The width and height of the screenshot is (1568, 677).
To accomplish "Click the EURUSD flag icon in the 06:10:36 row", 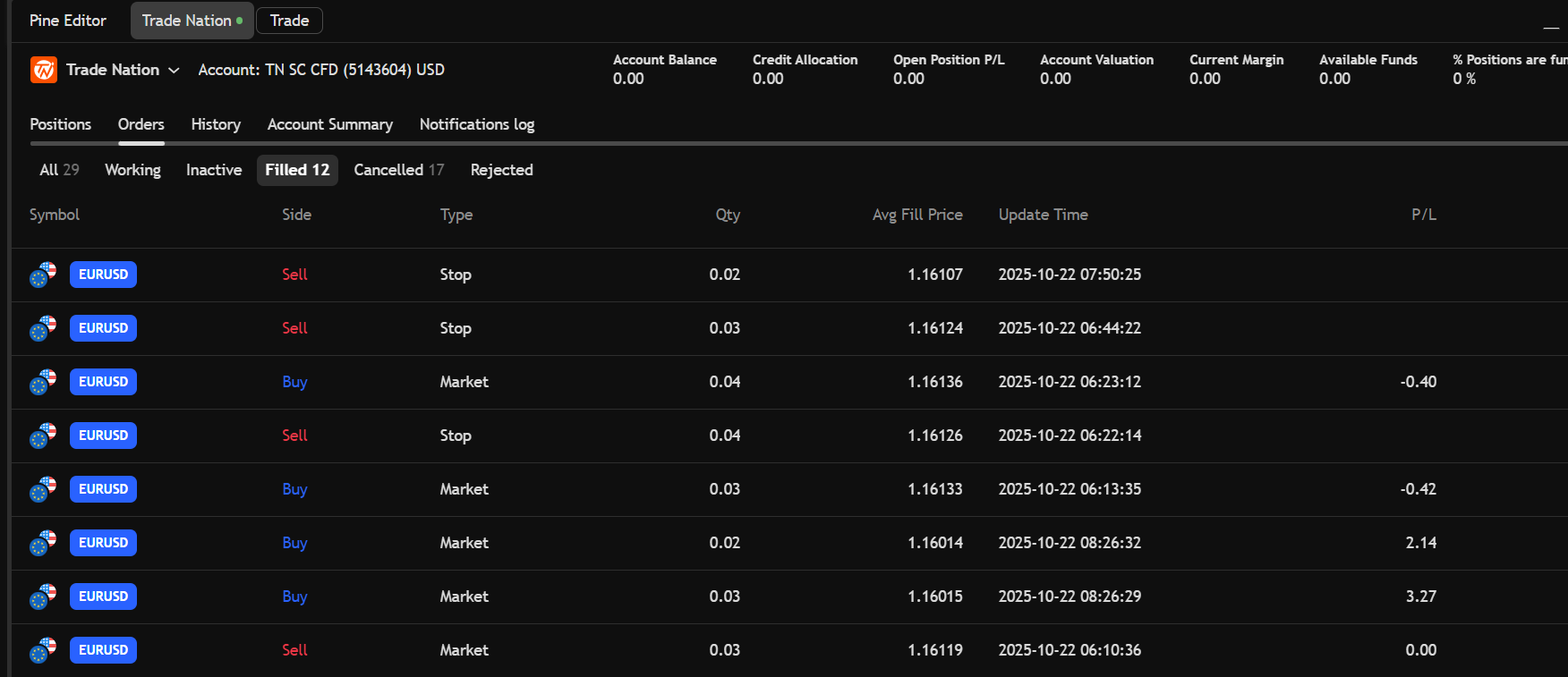I will [43, 650].
